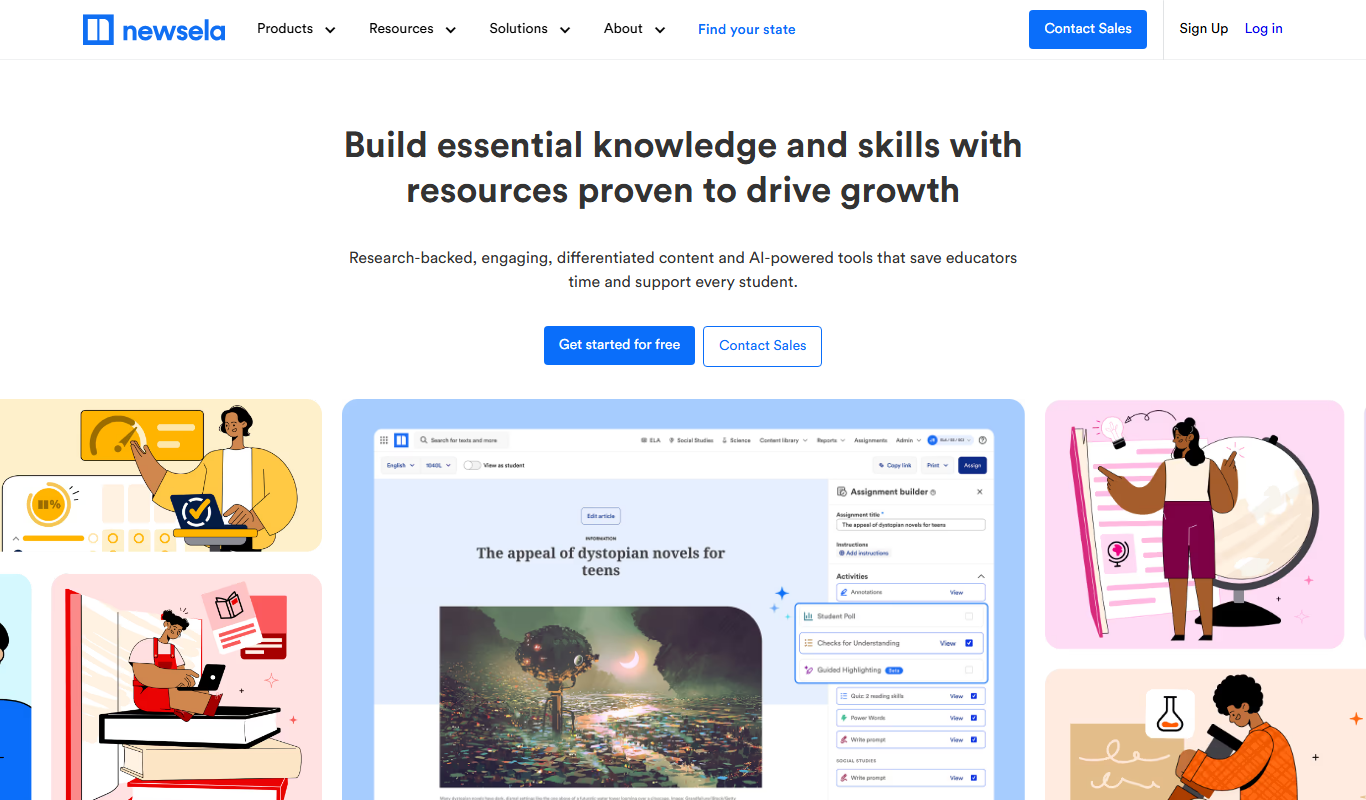Open Assignments in the mockup navigation
Screen dimensions: 1366x800
[x=871, y=440]
